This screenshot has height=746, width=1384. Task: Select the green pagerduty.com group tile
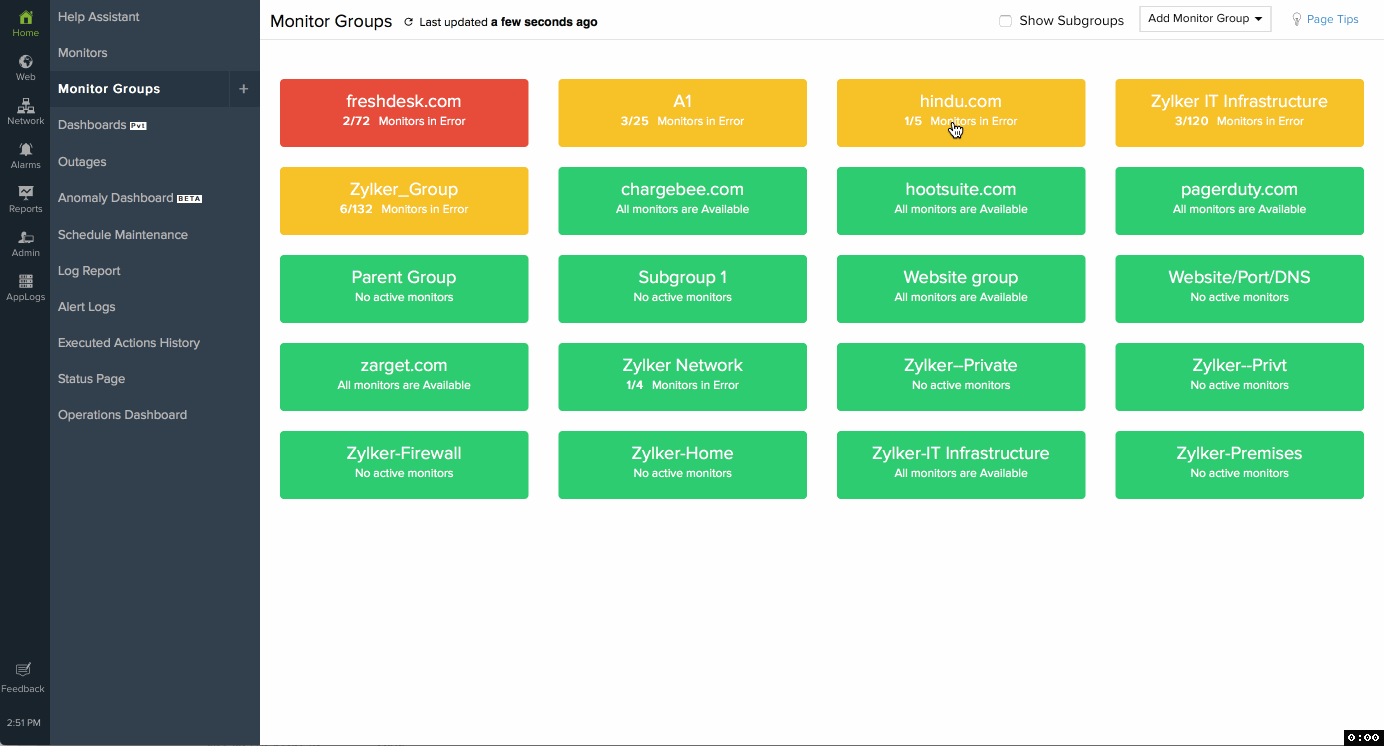coord(1239,200)
